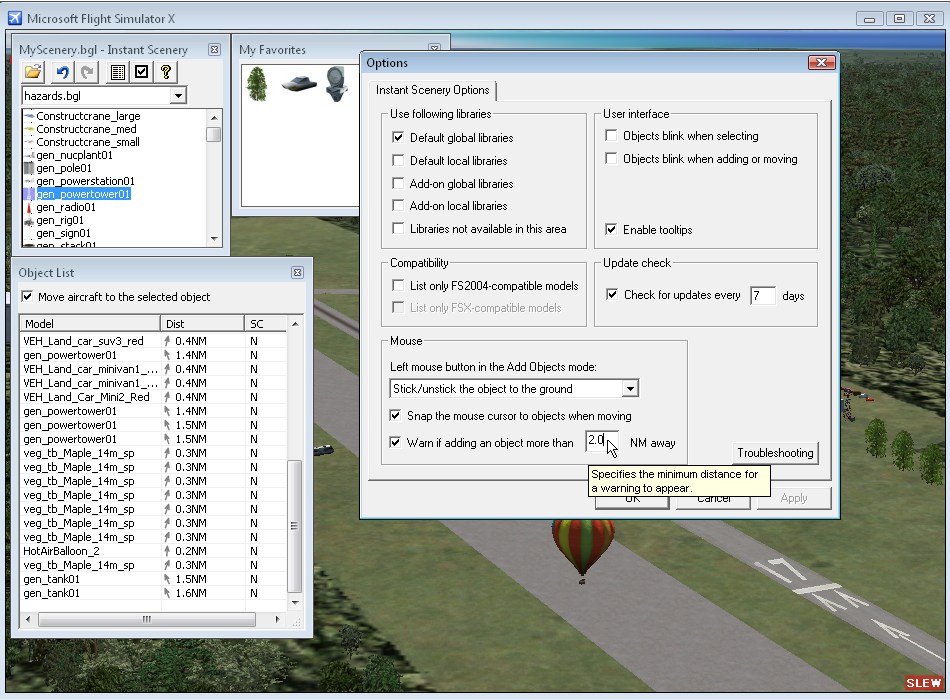Select highlighted gen_powertower01 library item
The height and width of the screenshot is (700, 950).
83,194
